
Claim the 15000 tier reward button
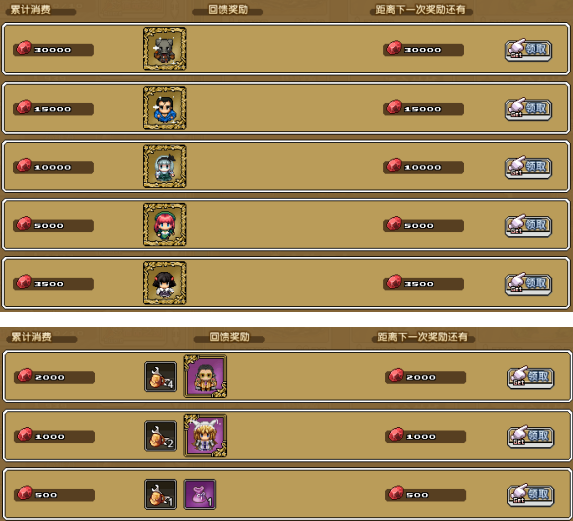point(528,109)
